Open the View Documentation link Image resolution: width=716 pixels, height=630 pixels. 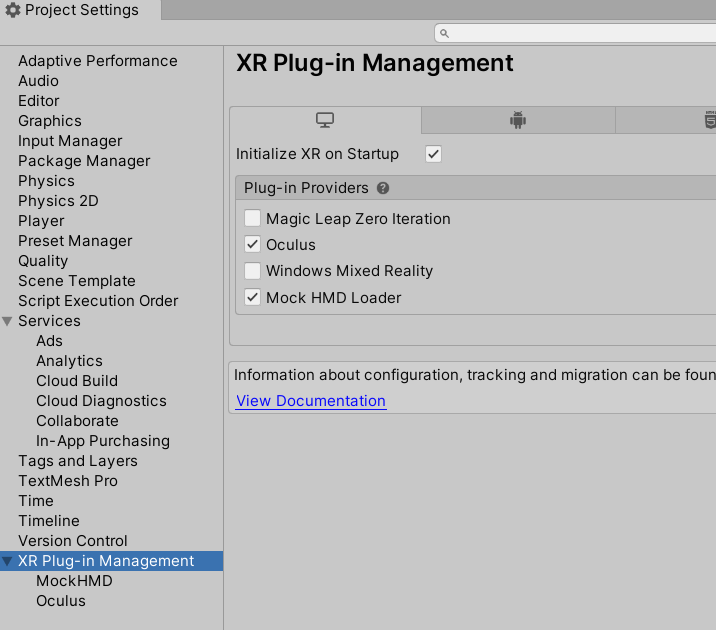311,401
